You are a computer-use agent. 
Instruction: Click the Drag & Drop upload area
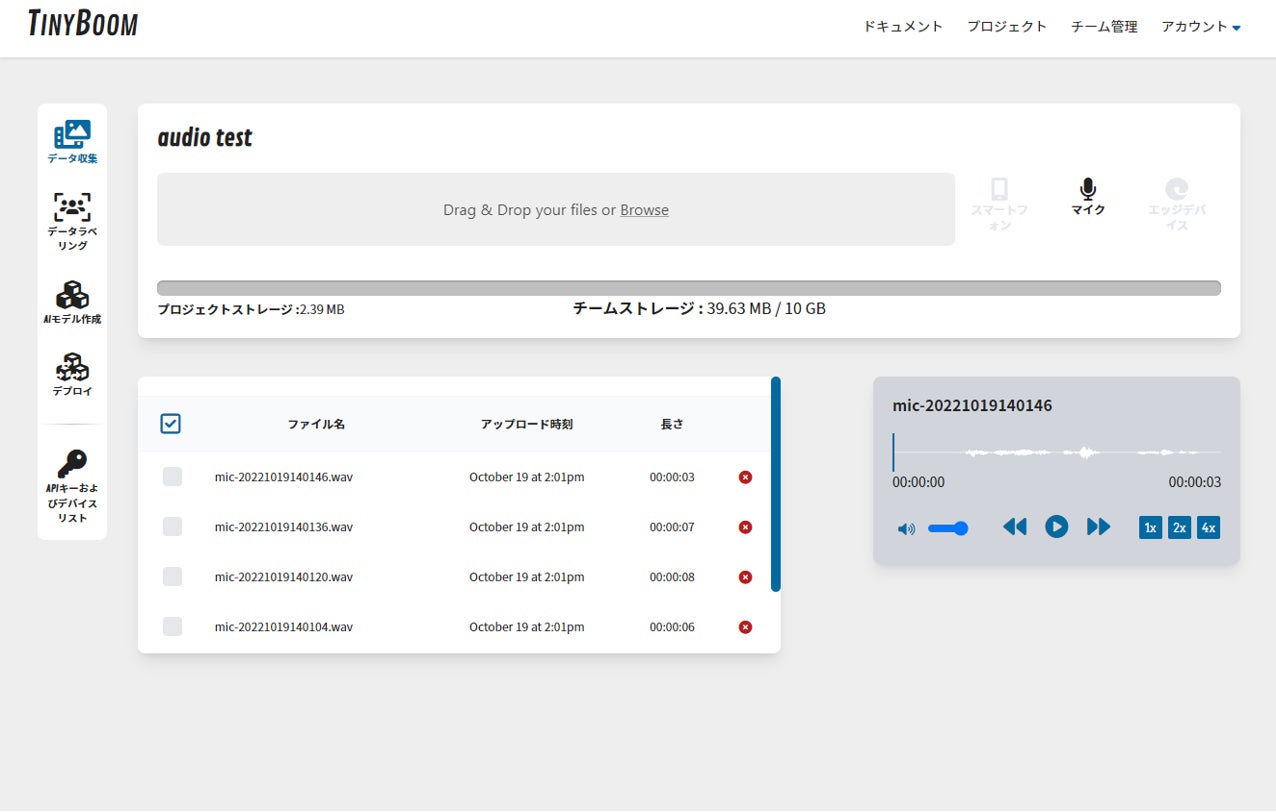pos(556,209)
